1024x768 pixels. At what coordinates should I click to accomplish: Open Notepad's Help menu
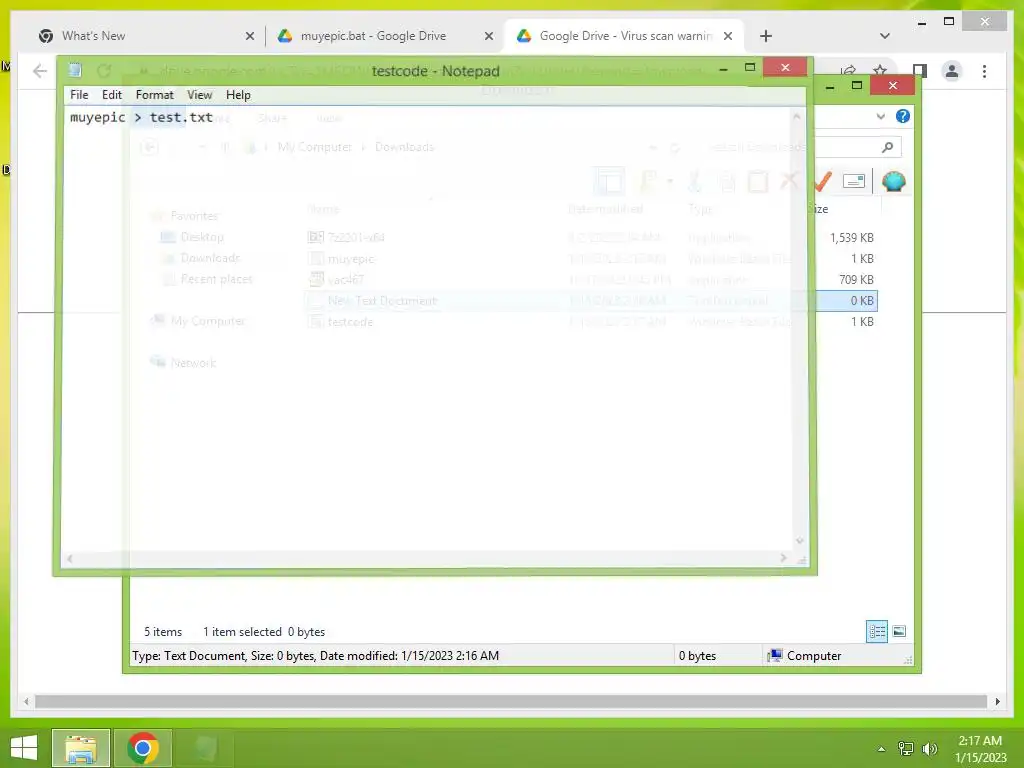(x=238, y=95)
